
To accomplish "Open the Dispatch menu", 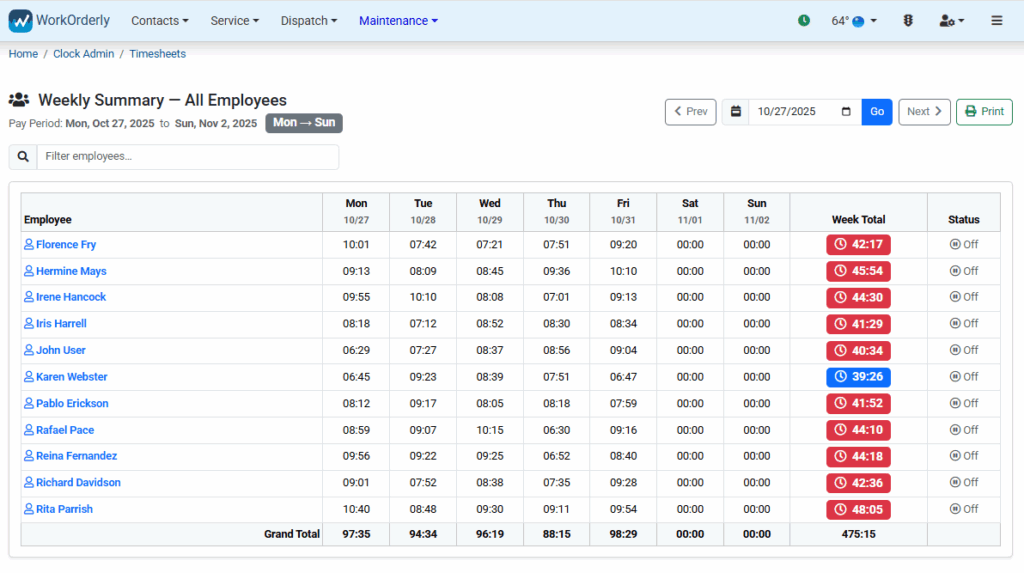I will tap(308, 21).
